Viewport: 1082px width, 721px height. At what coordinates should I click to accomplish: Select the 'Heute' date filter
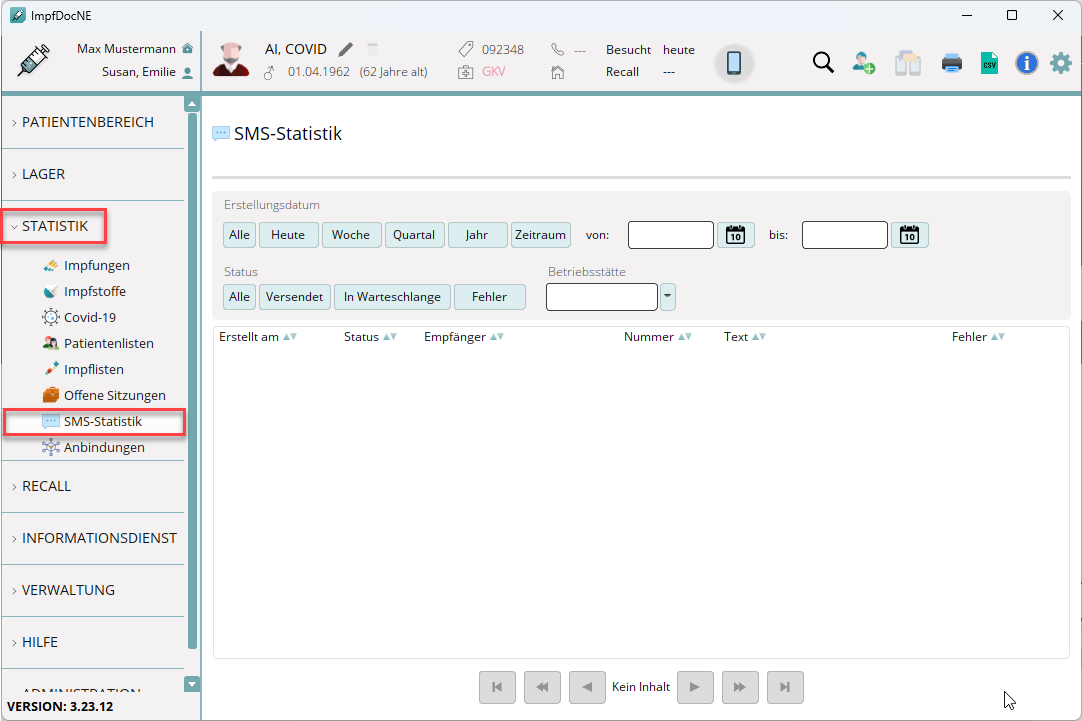[288, 235]
